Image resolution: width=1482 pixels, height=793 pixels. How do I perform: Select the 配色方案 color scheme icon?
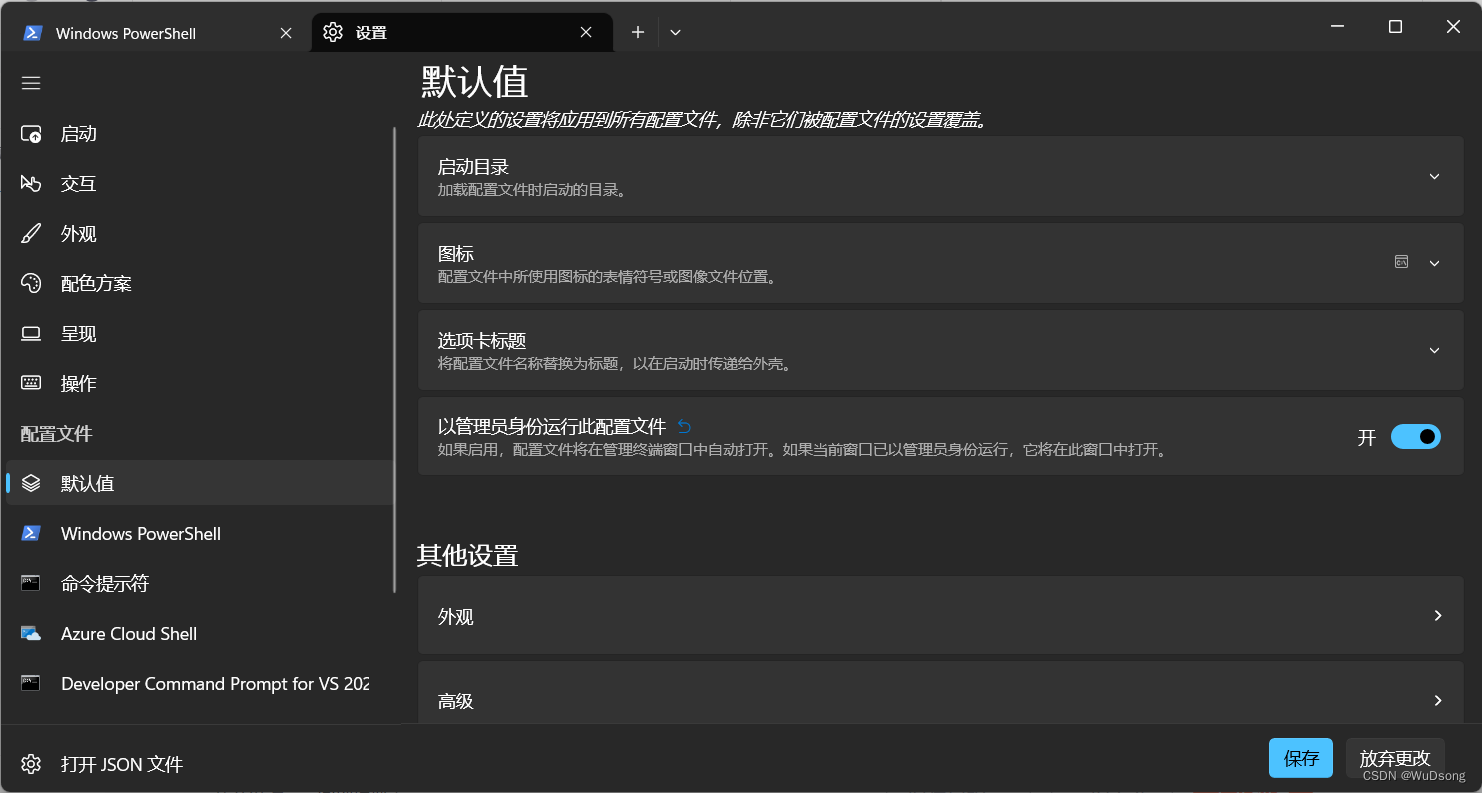coord(31,283)
